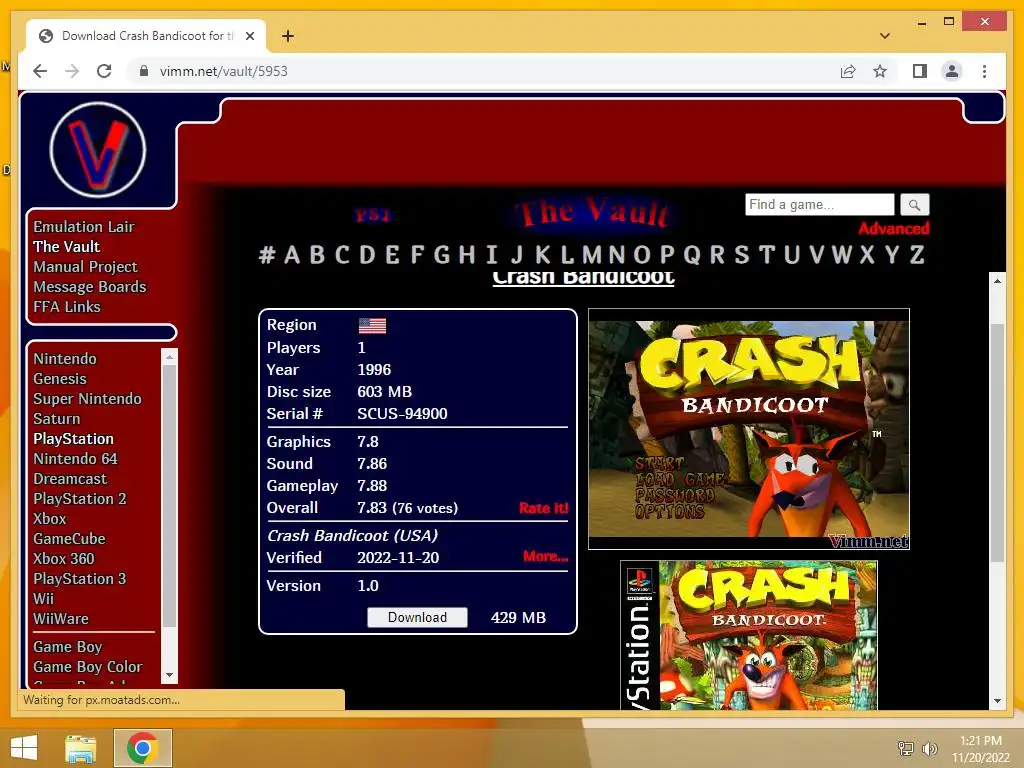This screenshot has height=768, width=1024.
Task: Select GameCube system
Action: point(69,539)
